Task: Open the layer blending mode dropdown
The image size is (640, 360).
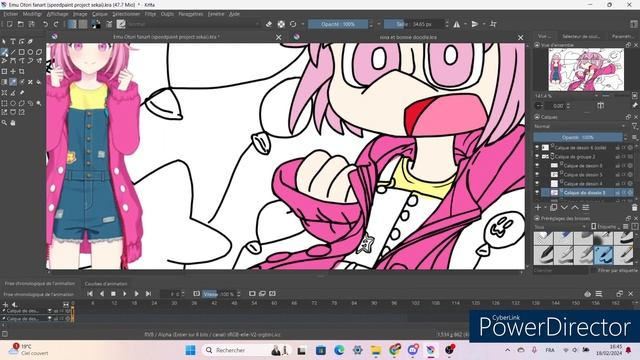Action: (580, 127)
